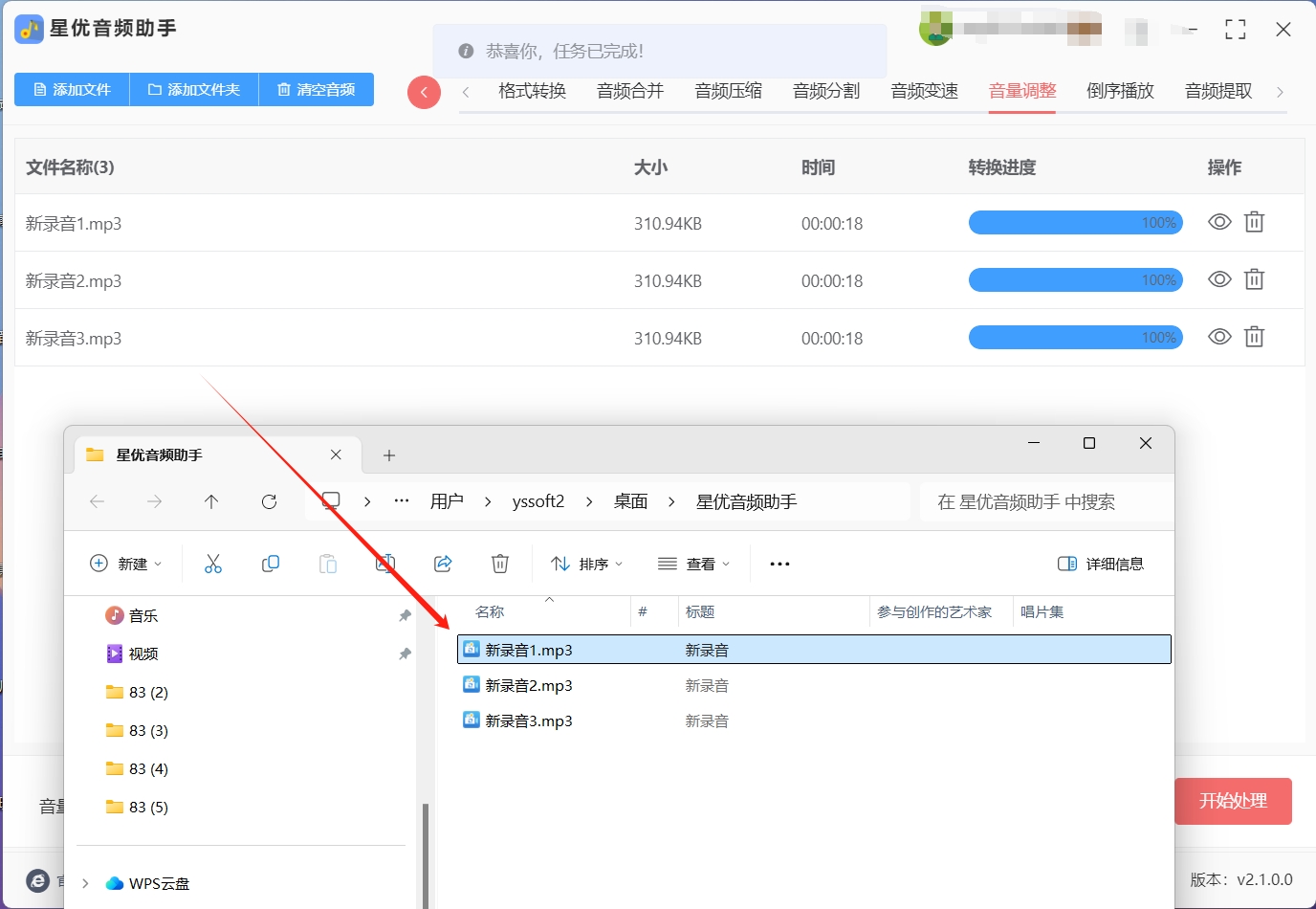Select 新录音2.mp3 in File Explorer
The height and width of the screenshot is (909, 1316).
pyautogui.click(x=814, y=685)
